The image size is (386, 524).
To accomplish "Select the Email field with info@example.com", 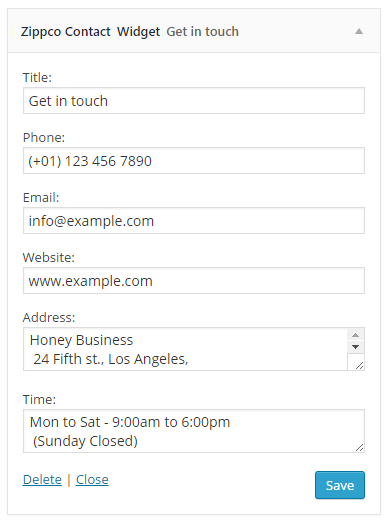I will coord(194,221).
